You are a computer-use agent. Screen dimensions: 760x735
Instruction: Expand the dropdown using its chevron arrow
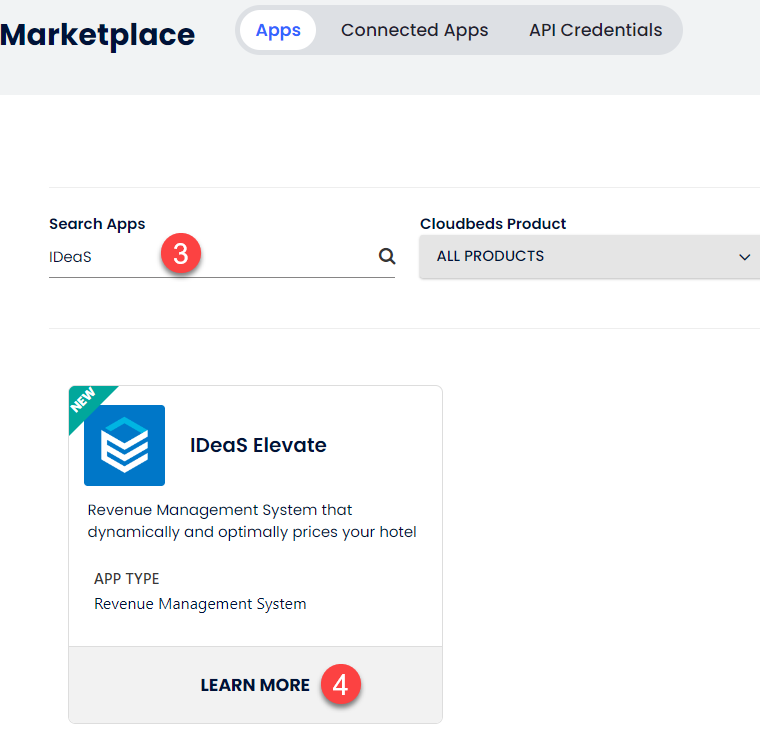coord(744,257)
